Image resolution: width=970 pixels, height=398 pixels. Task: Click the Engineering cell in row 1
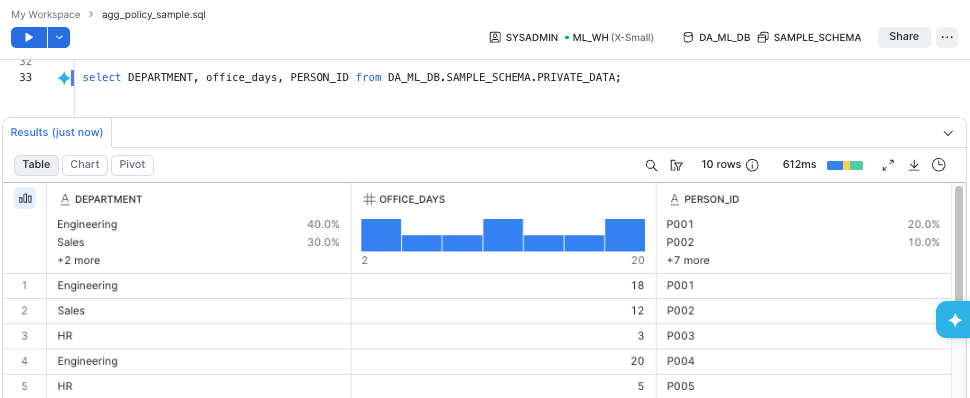pos(199,286)
